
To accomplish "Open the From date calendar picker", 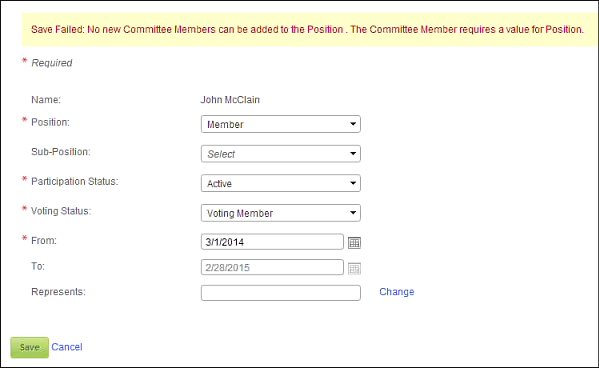I will tap(354, 243).
